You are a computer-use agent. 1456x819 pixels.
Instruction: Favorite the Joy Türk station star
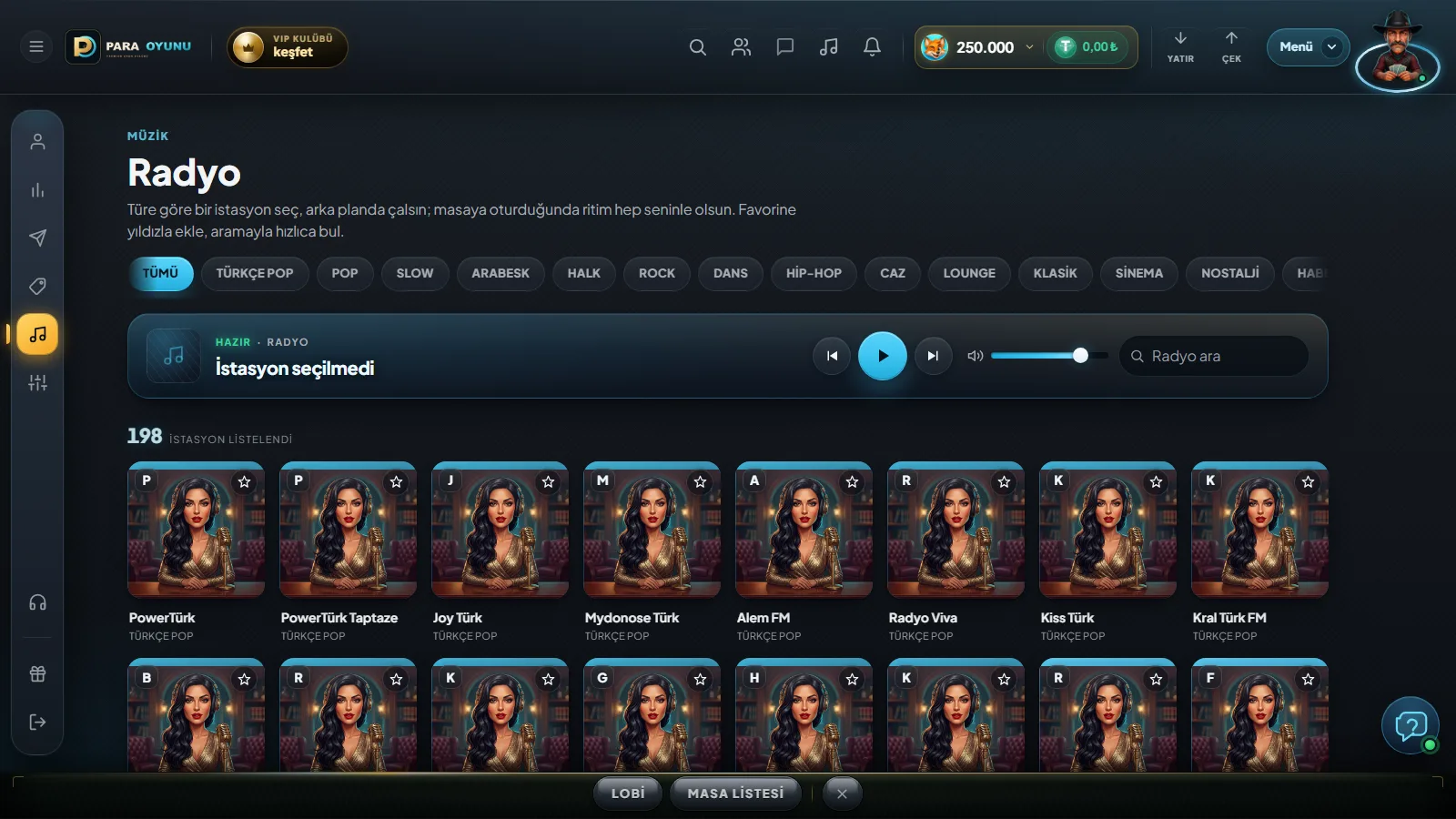549,482
